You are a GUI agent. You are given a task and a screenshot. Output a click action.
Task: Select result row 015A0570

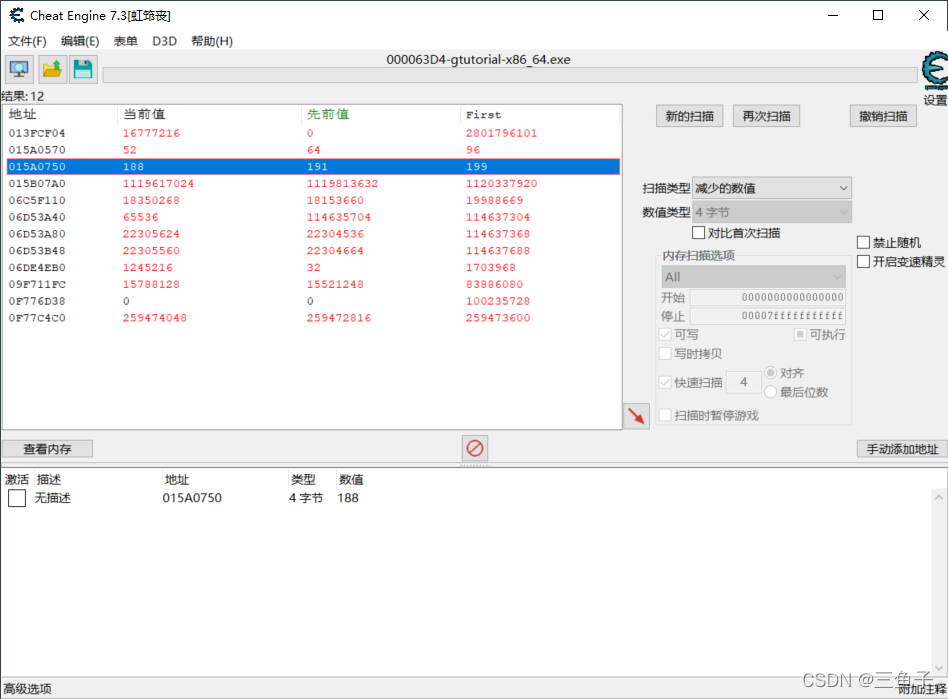[313, 150]
